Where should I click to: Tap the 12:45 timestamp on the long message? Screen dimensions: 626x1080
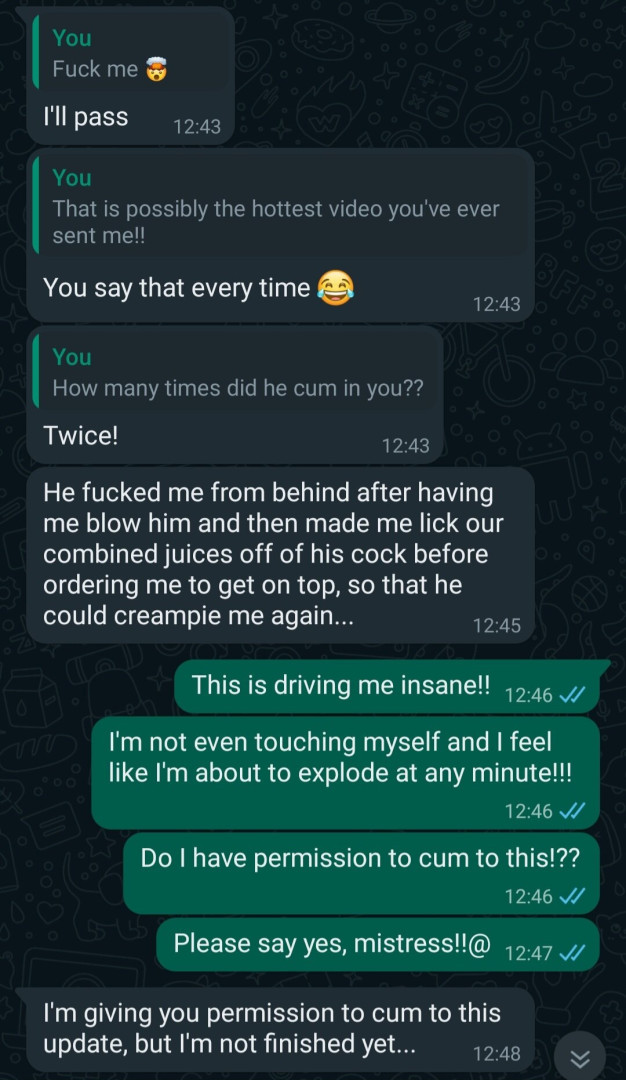coord(497,625)
